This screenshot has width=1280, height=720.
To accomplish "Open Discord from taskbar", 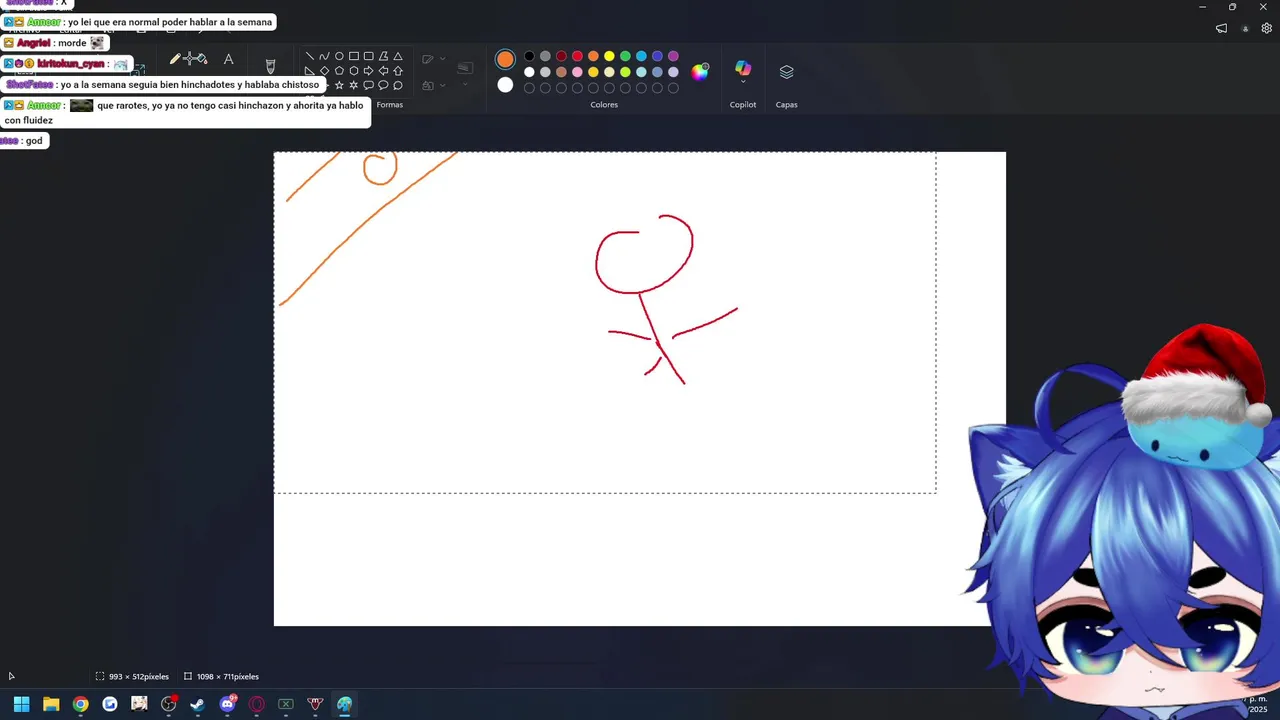I will [x=227, y=704].
